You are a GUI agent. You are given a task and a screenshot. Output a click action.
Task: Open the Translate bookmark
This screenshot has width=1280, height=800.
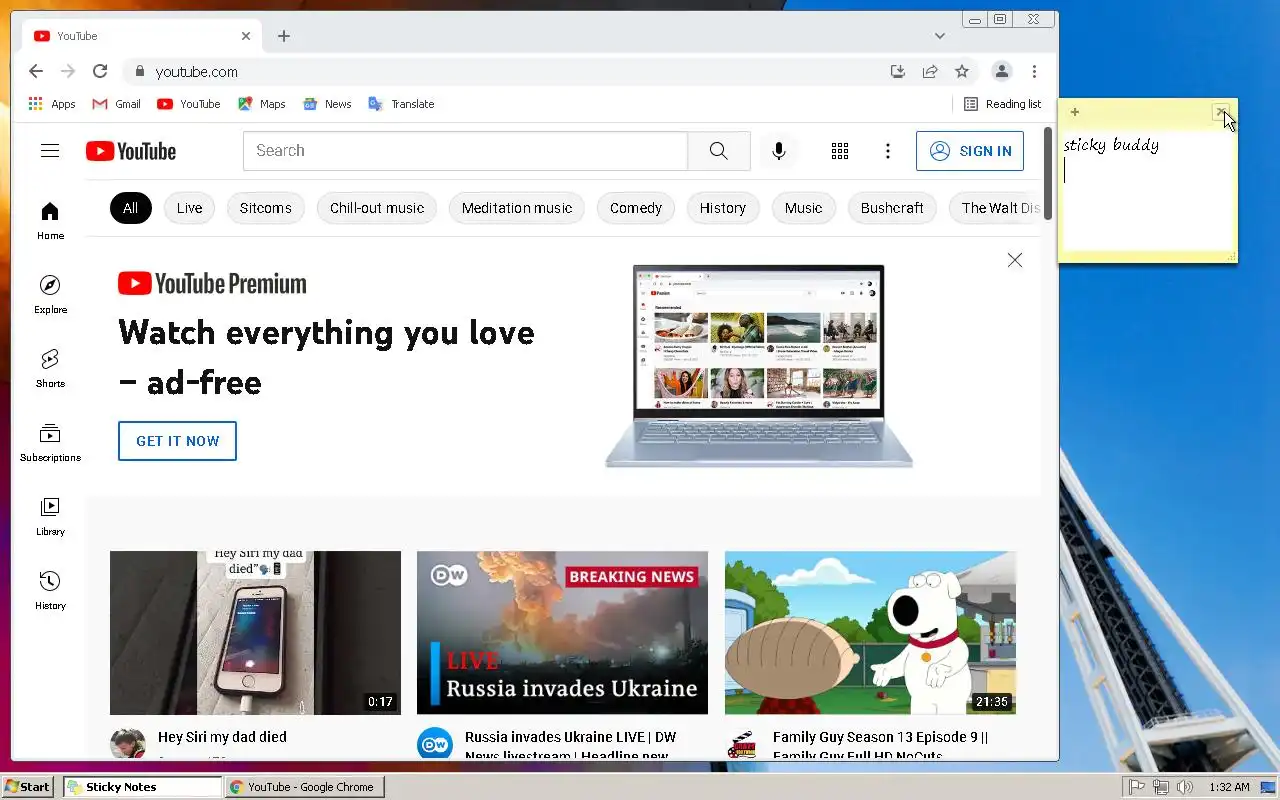click(x=401, y=104)
